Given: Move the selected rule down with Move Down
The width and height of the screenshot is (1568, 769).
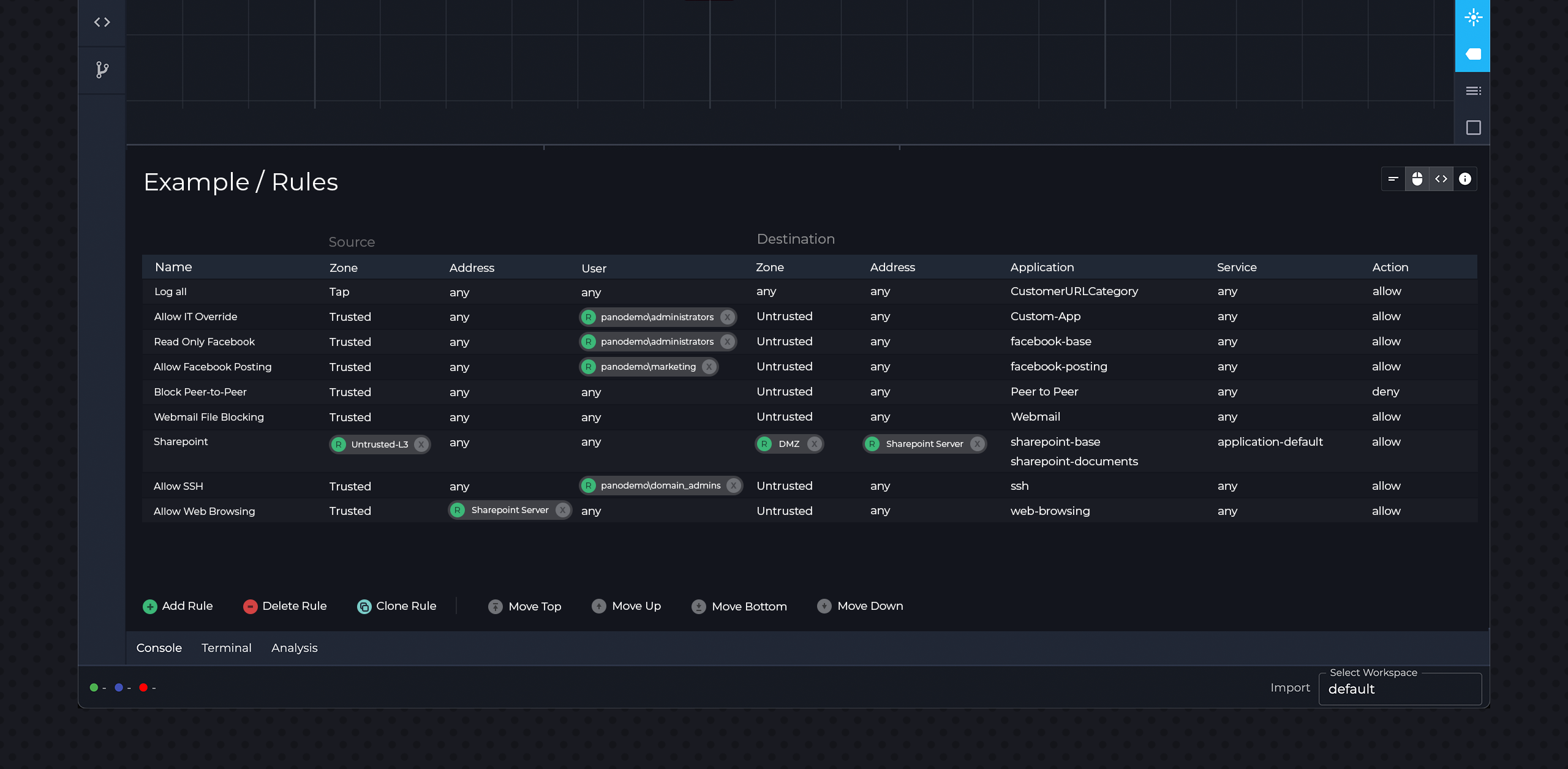Looking at the screenshot, I should tap(860, 606).
